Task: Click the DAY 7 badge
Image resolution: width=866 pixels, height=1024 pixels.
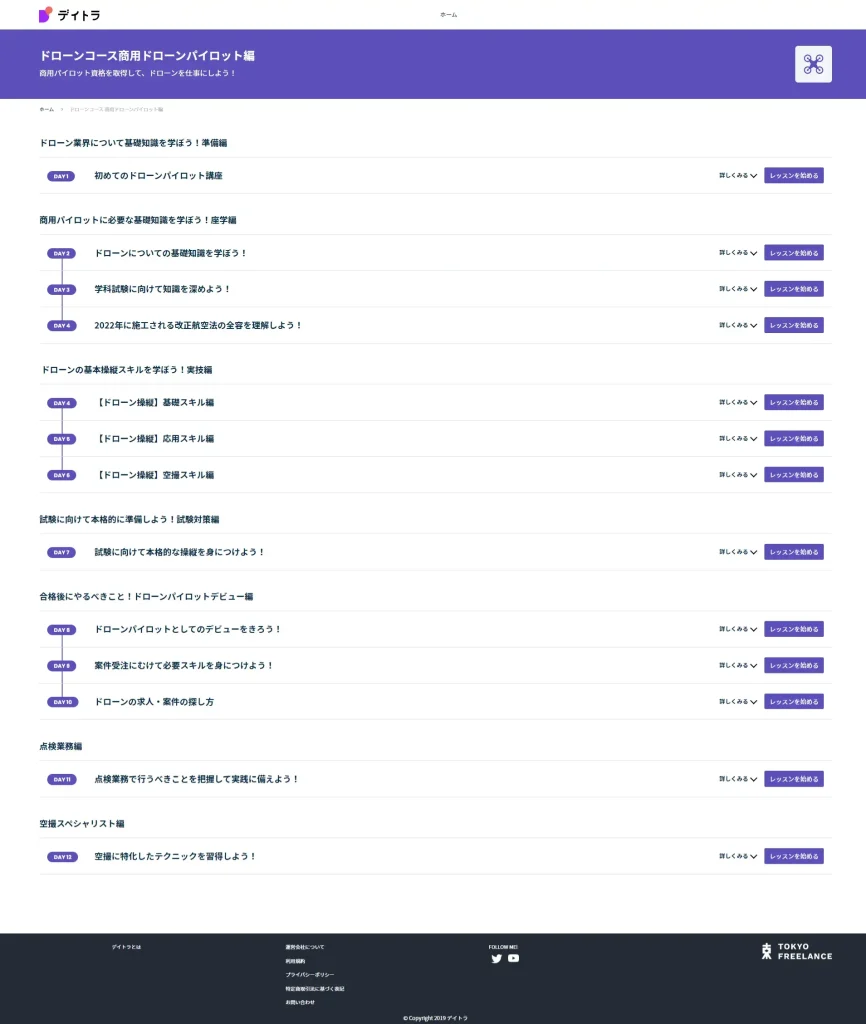Action: (x=61, y=553)
